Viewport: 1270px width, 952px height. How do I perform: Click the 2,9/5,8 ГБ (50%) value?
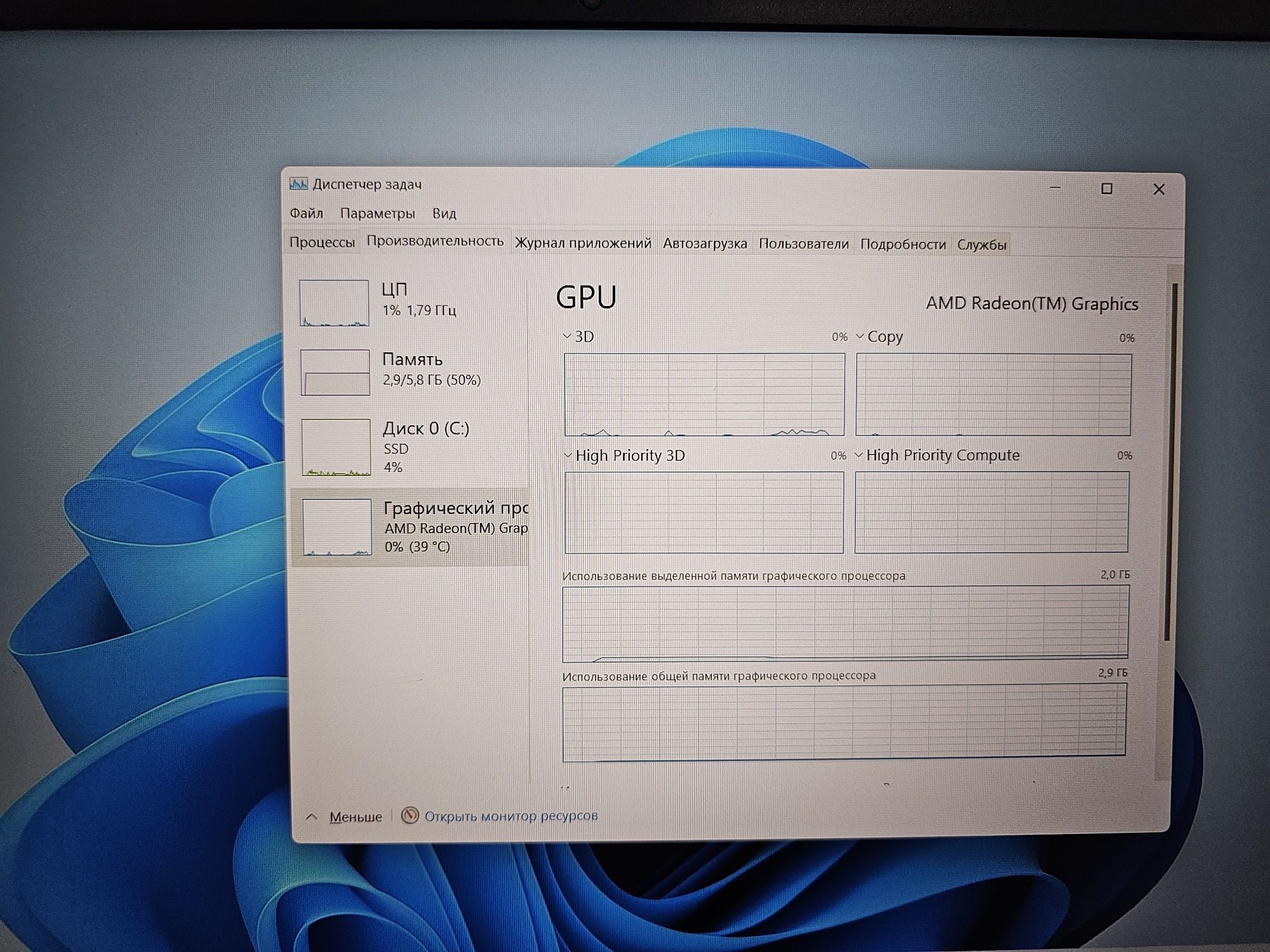point(432,380)
